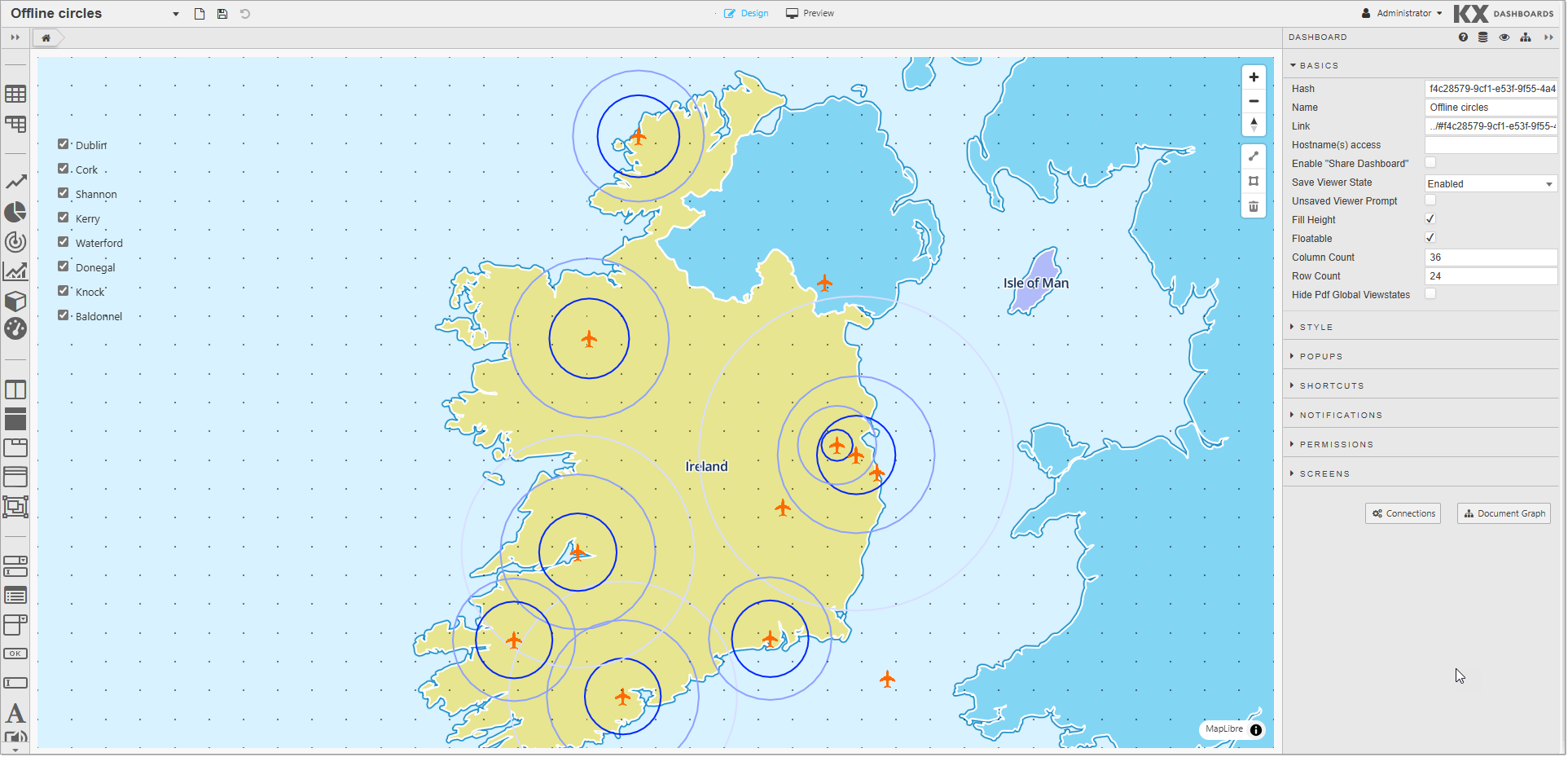This screenshot has width=1568, height=757.
Task: Click the Connections button
Action: pyautogui.click(x=1403, y=514)
